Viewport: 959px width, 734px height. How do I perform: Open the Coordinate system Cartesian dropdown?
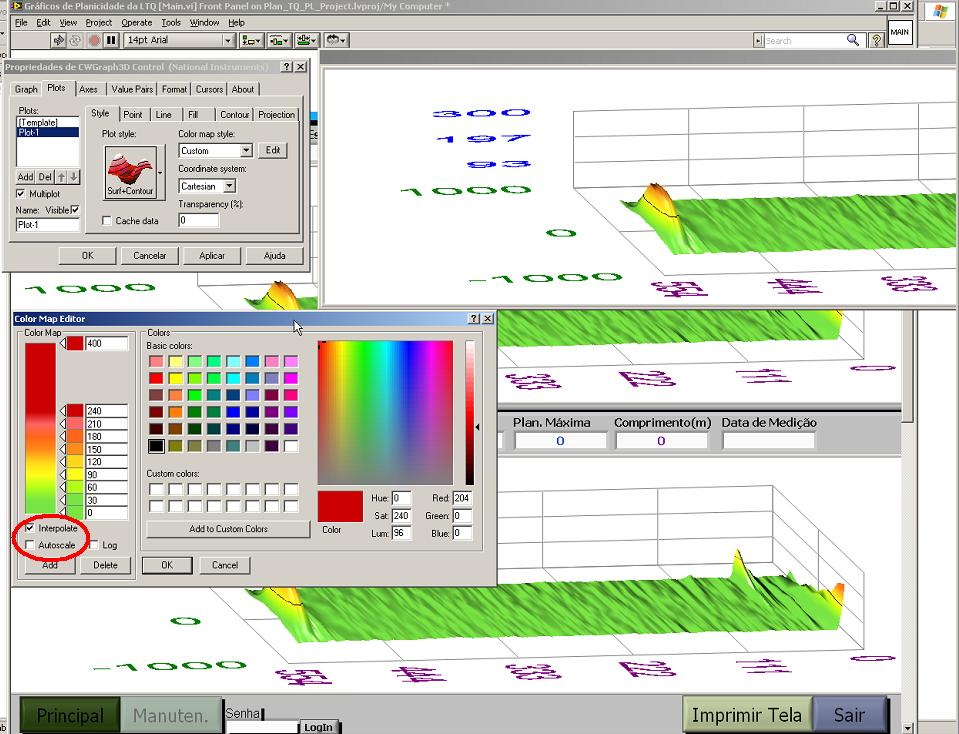click(x=229, y=186)
